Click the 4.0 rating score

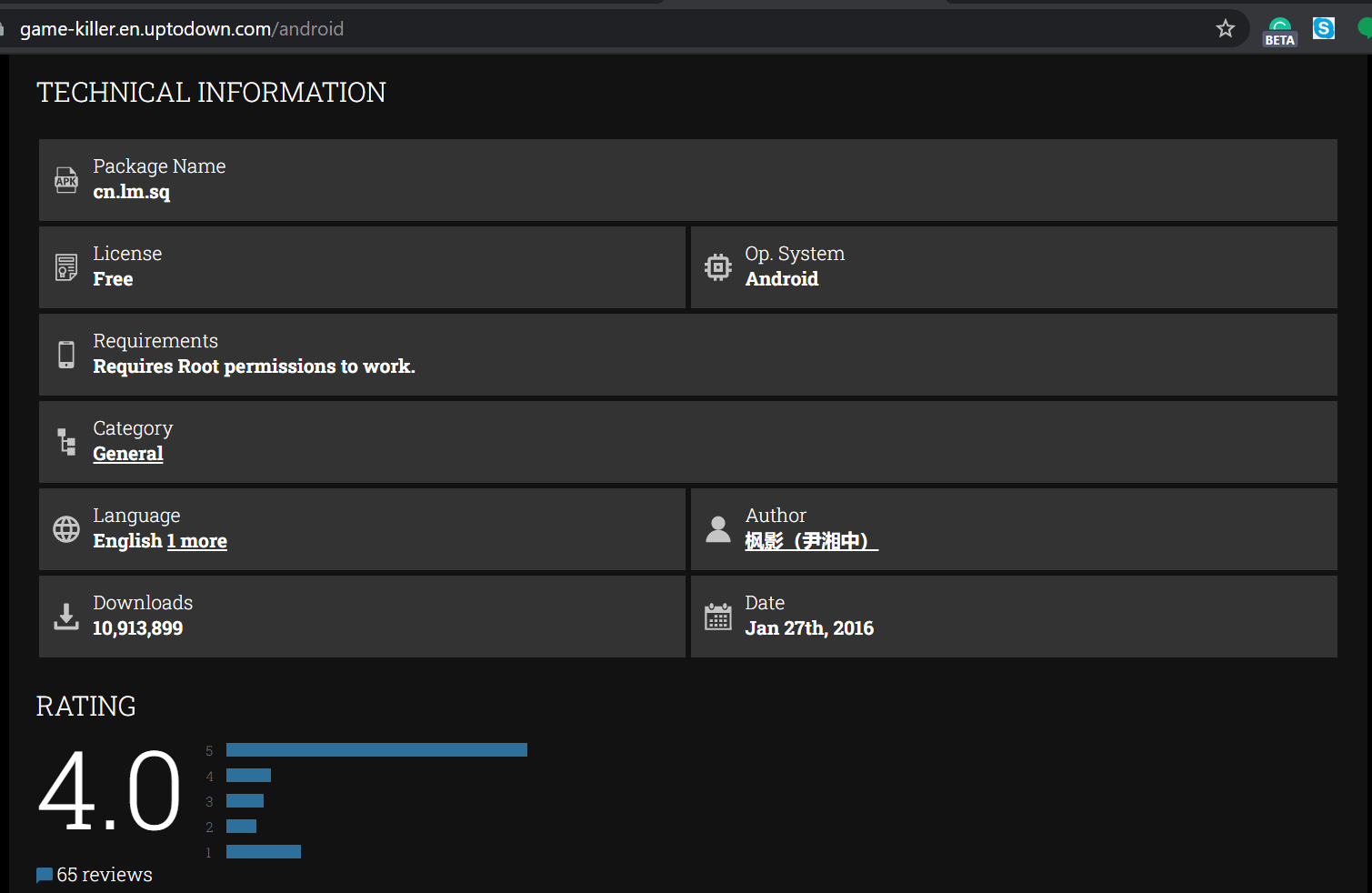(x=110, y=789)
